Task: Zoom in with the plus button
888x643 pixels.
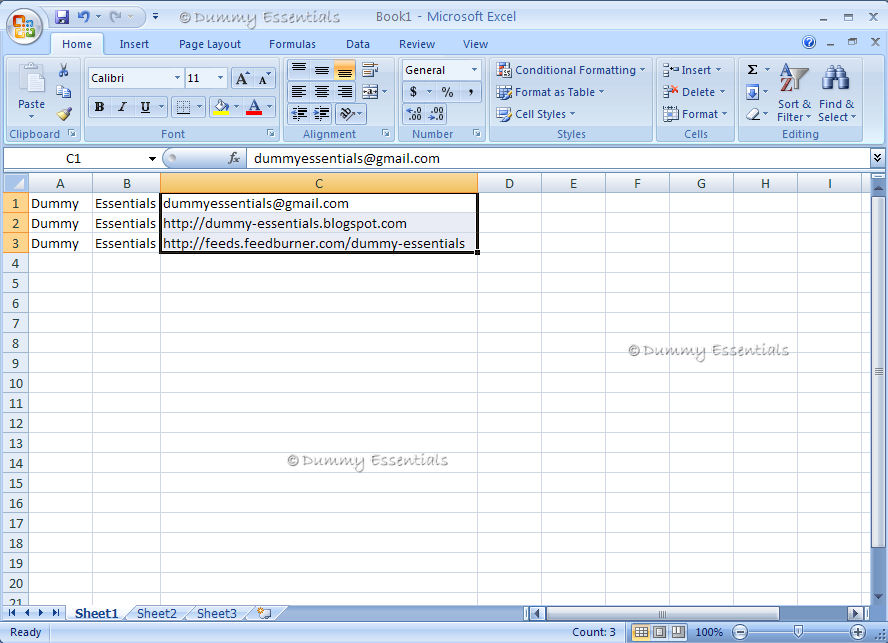Action: pyautogui.click(x=858, y=632)
